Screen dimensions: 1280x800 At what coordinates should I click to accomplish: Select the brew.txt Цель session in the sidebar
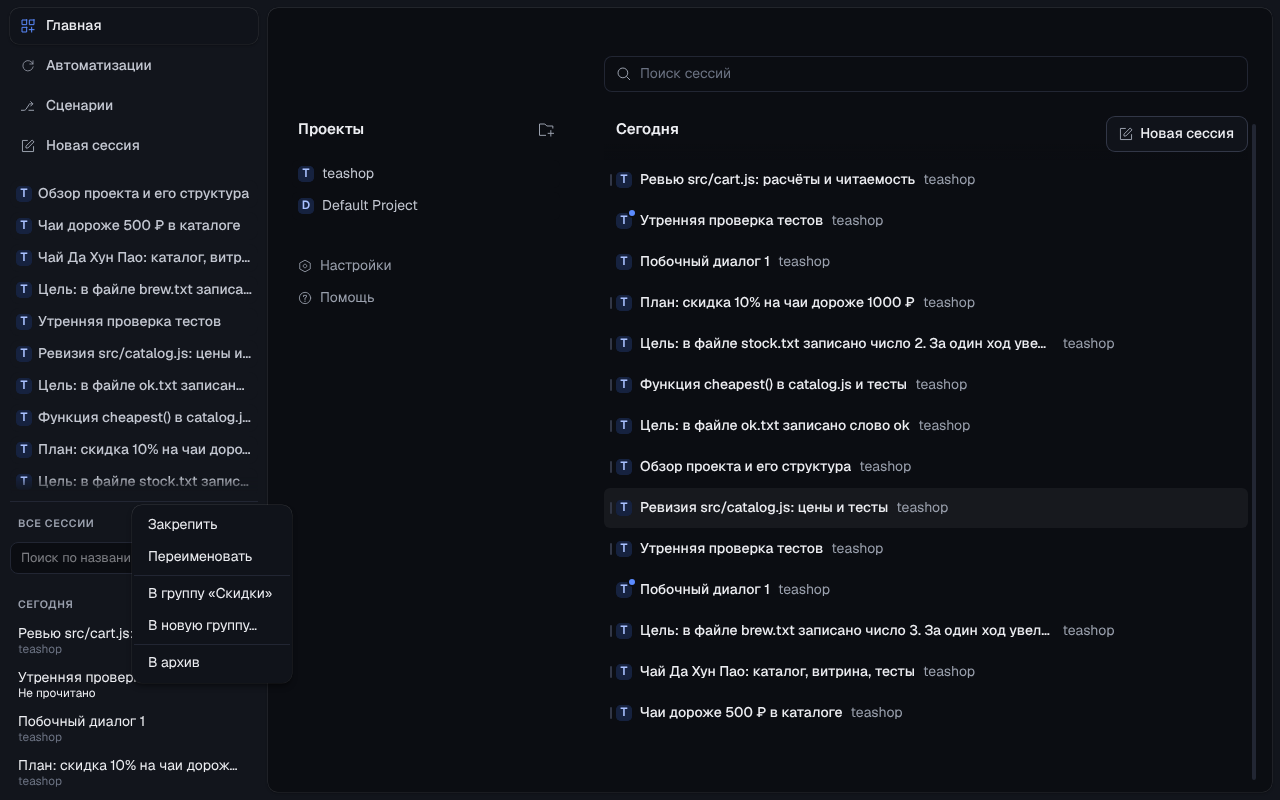(x=134, y=290)
